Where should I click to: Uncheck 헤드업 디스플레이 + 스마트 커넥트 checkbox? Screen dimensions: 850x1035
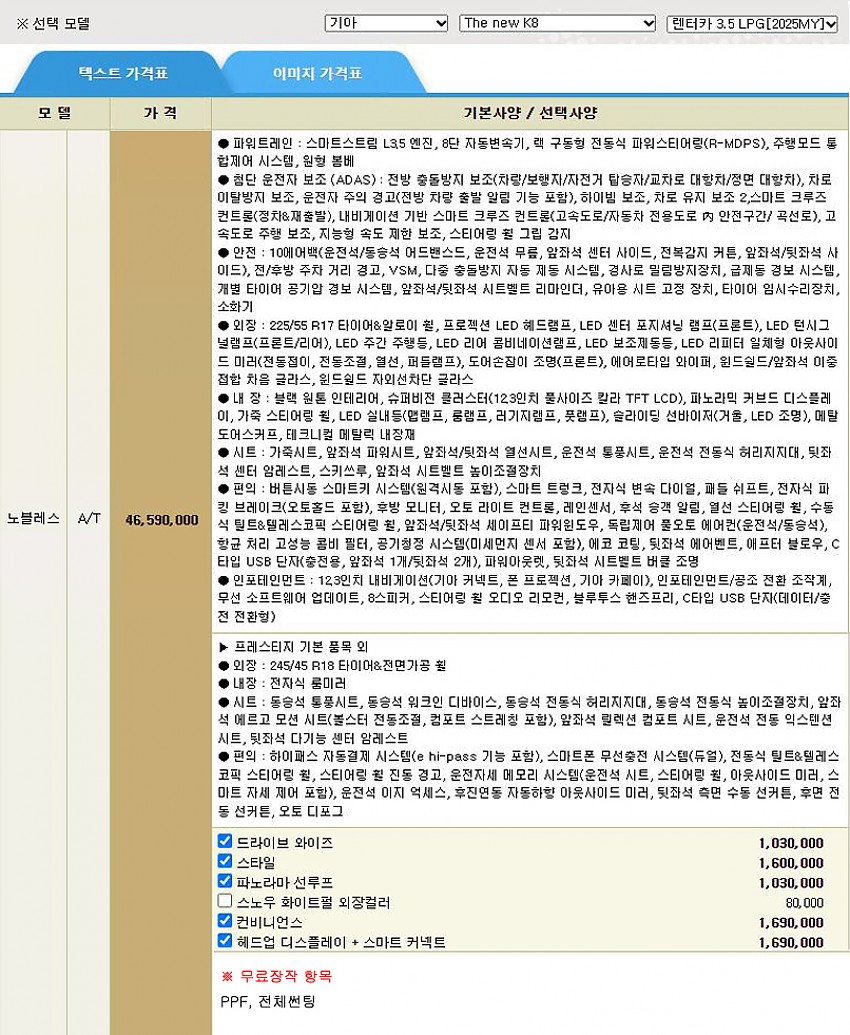click(225, 941)
